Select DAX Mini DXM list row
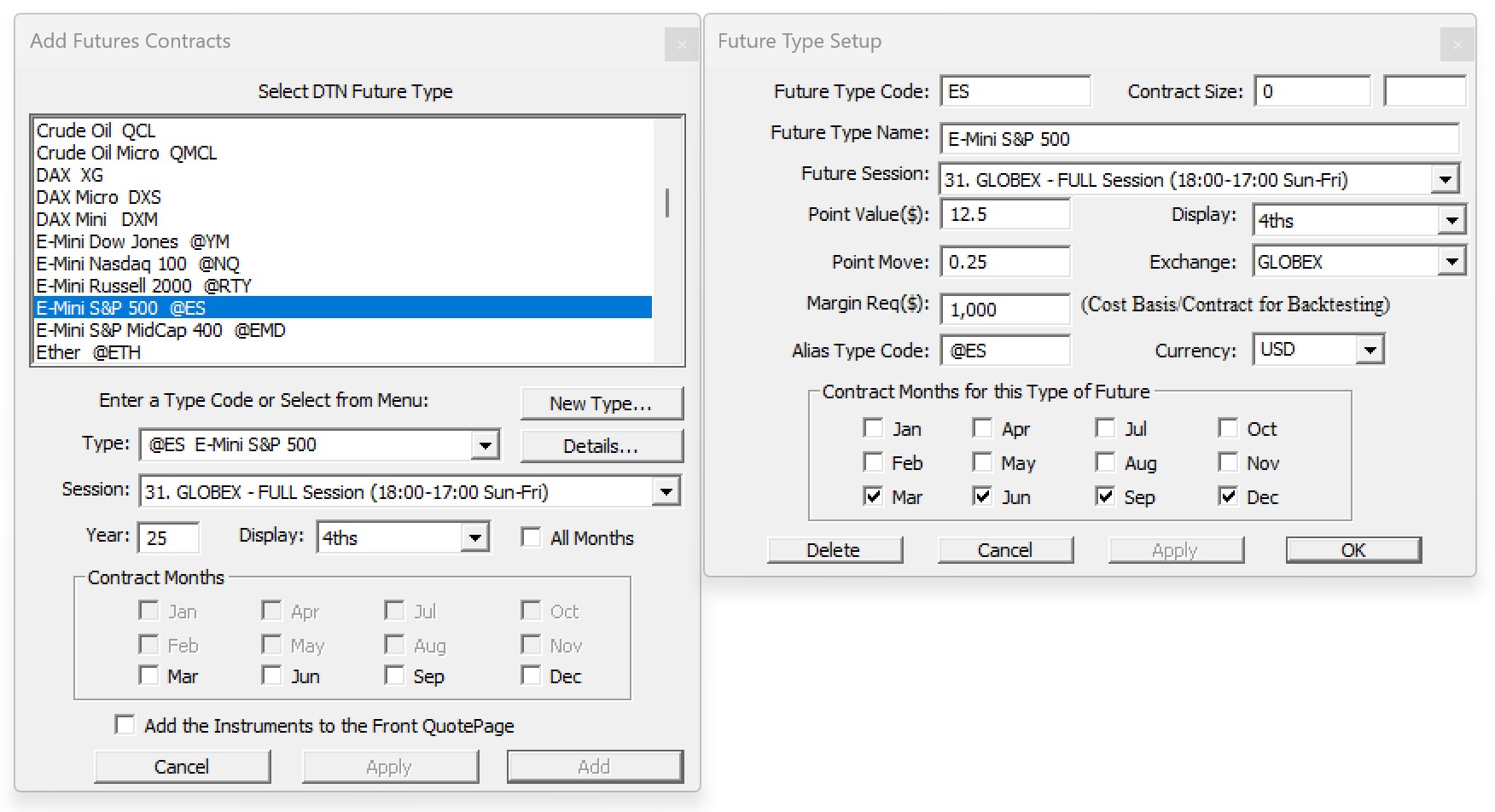Viewport: 1495px width, 812px height. pyautogui.click(x=343, y=219)
